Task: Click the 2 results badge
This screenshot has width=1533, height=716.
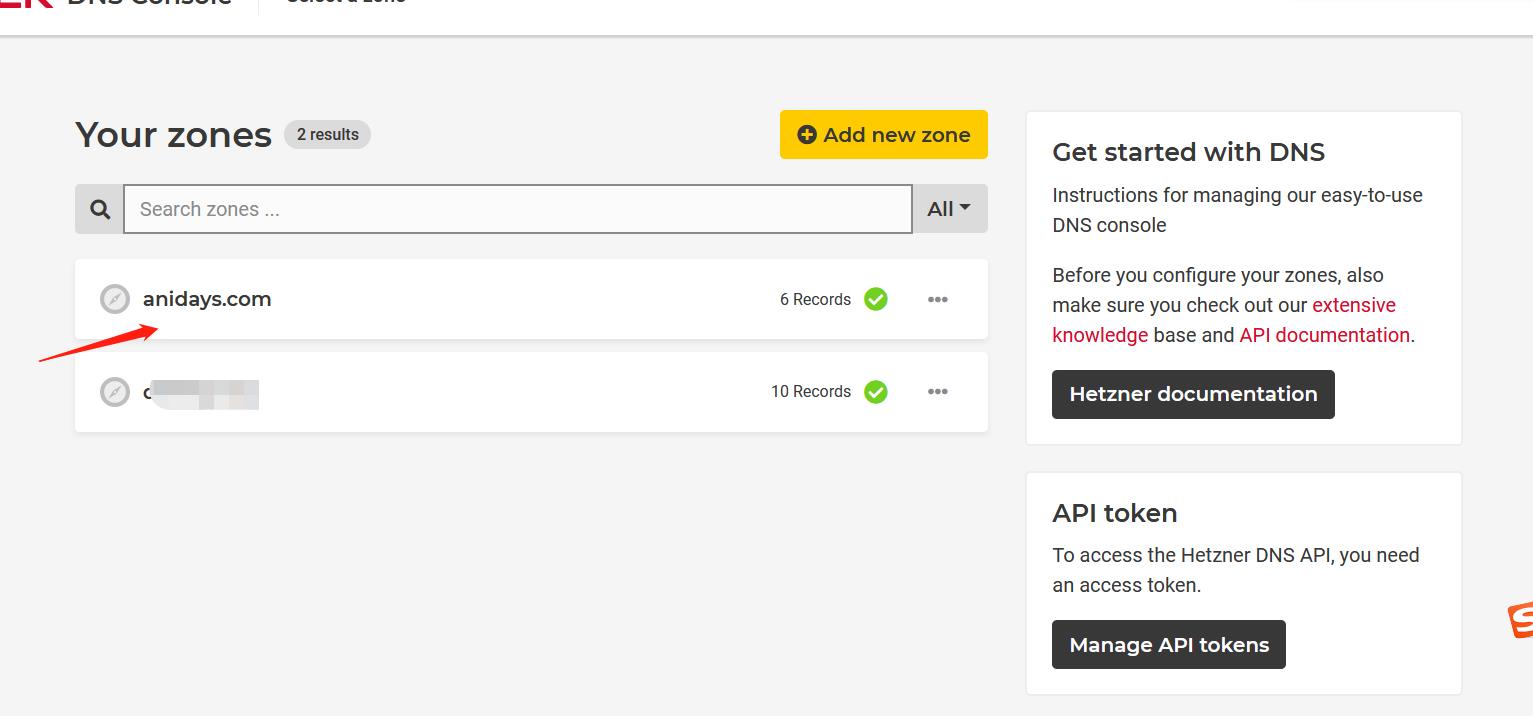Action: coord(327,134)
